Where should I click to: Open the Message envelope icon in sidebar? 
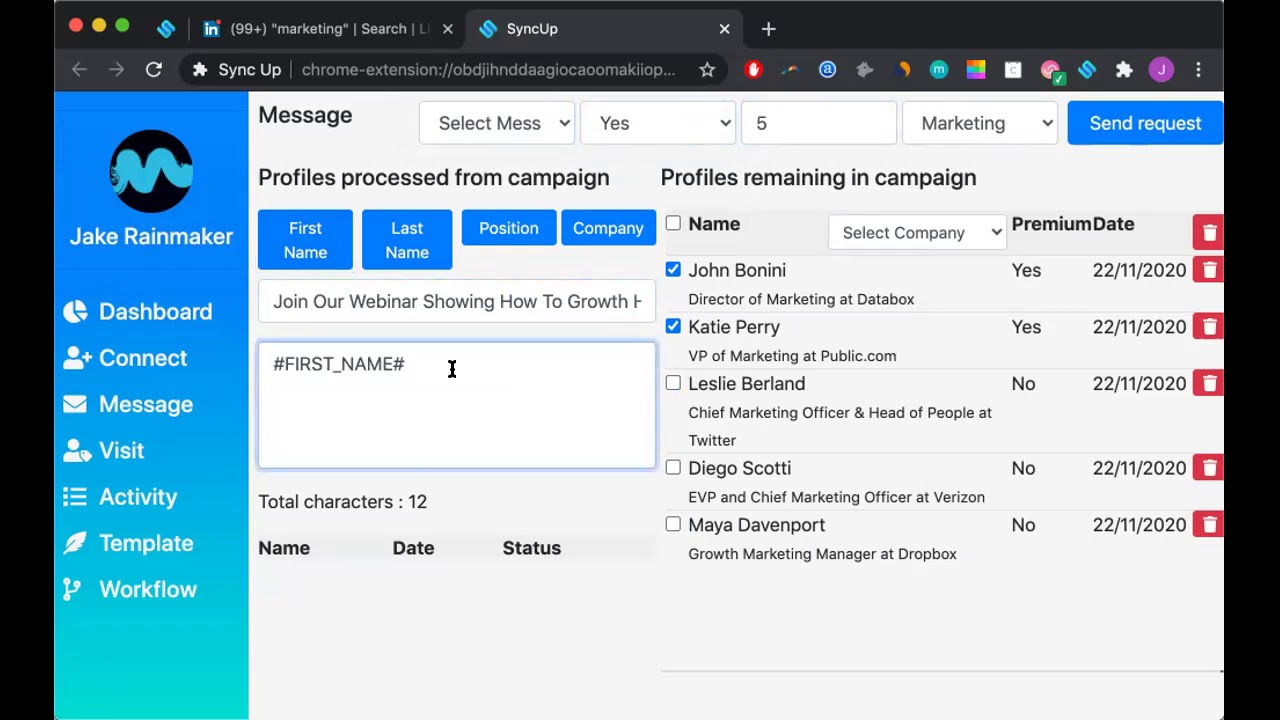click(75, 404)
